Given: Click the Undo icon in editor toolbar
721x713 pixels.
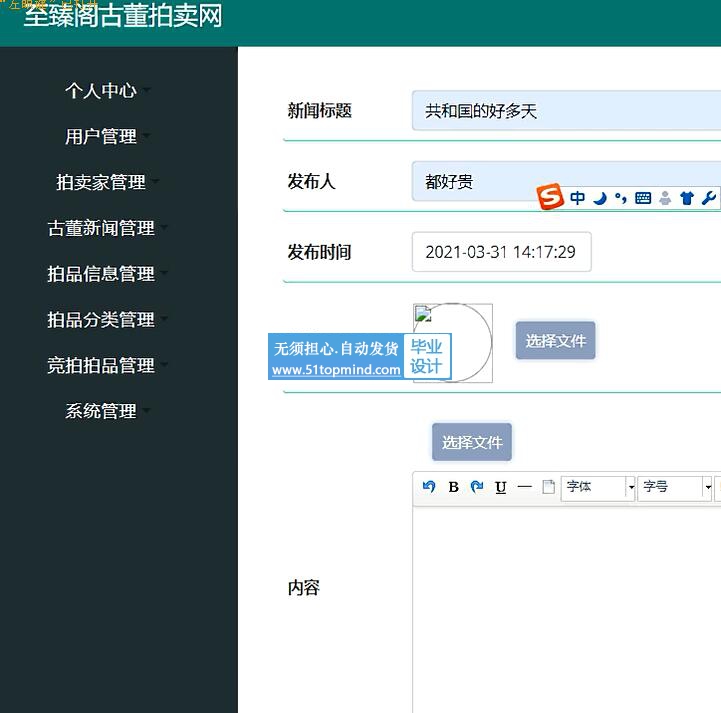Looking at the screenshot, I should pyautogui.click(x=429, y=486).
